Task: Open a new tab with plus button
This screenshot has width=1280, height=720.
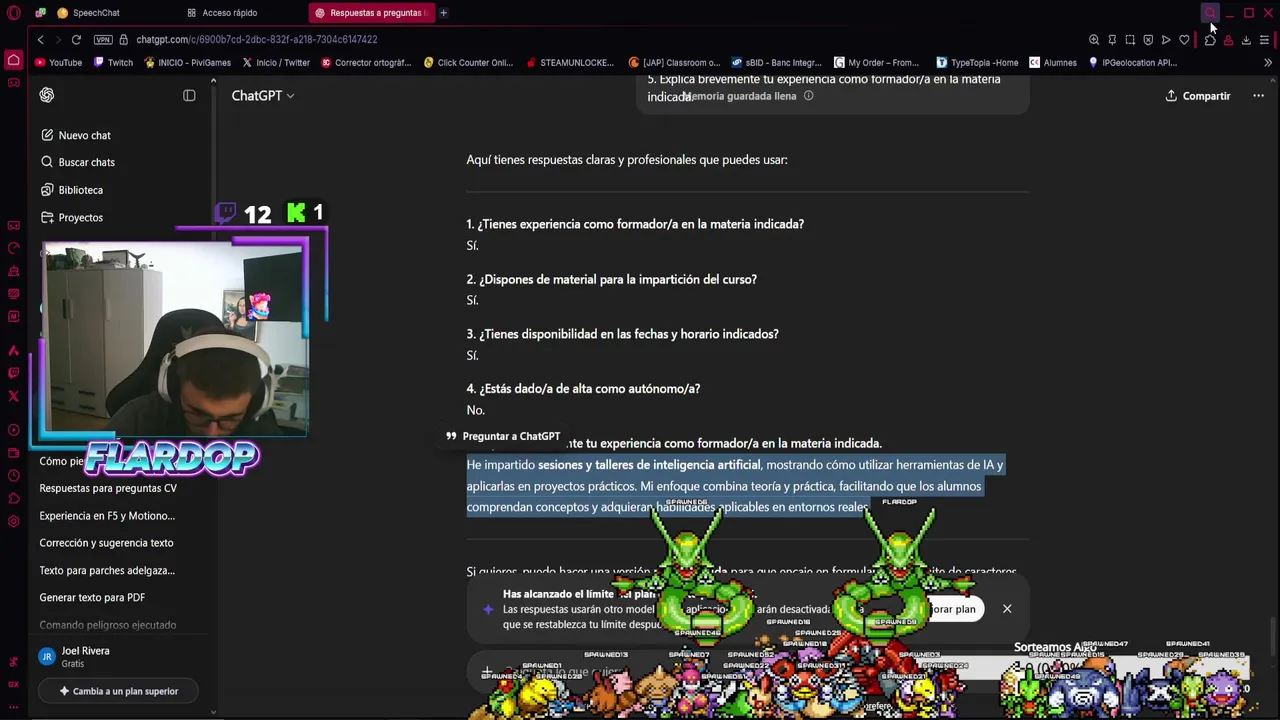Action: click(443, 13)
